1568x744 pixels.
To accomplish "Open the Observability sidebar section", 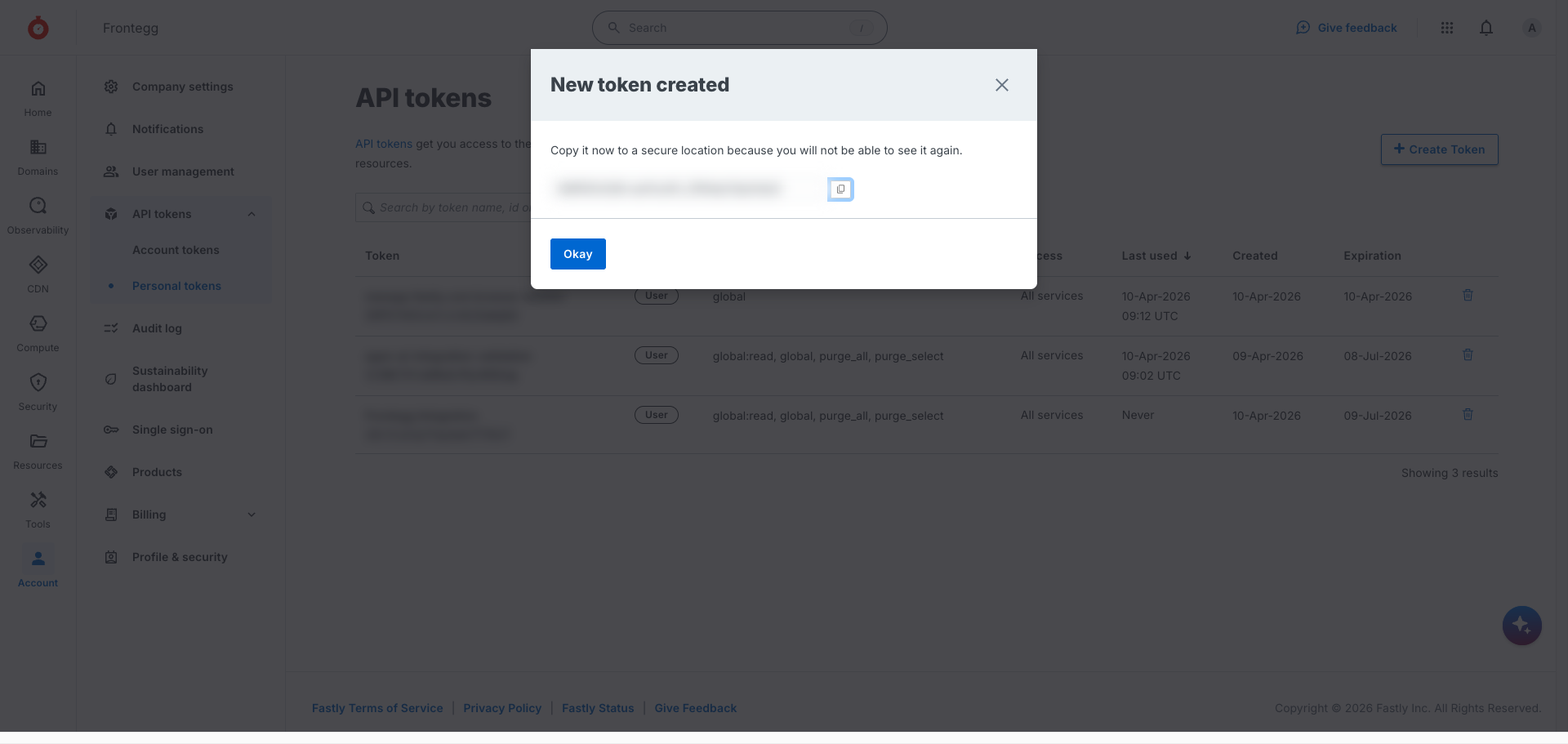I will [x=38, y=216].
